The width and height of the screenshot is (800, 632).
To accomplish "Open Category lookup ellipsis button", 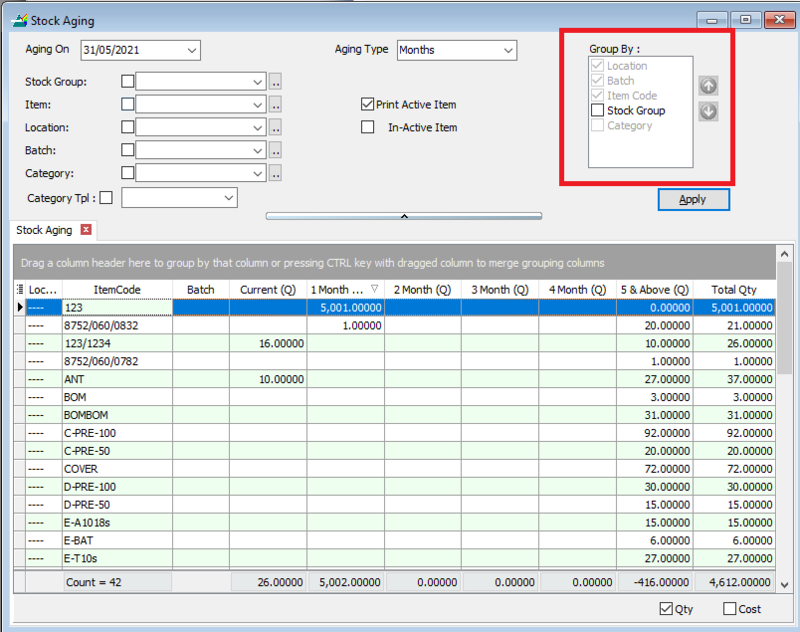I will (x=275, y=173).
